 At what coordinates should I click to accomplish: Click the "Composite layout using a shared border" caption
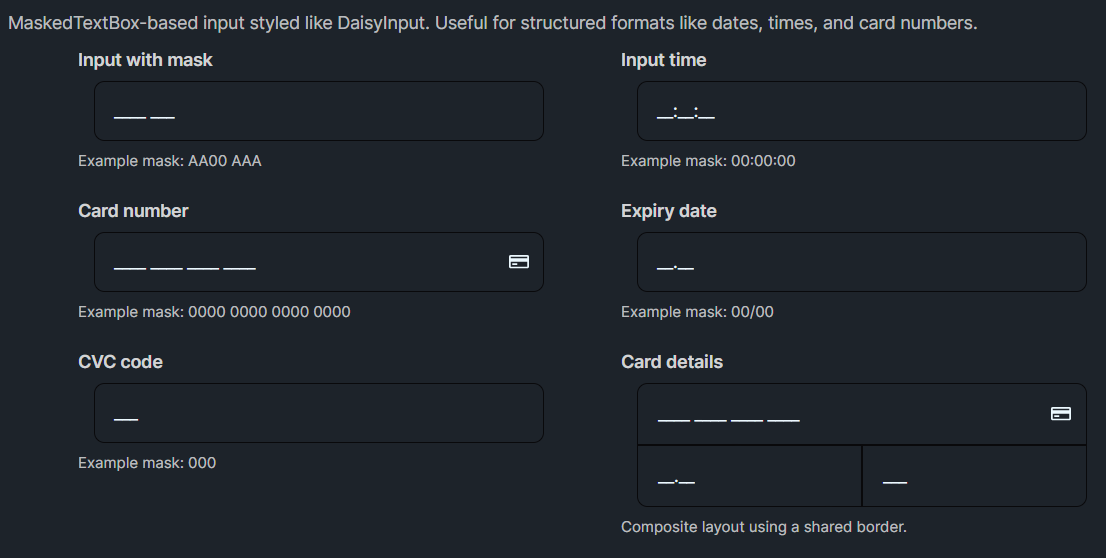pyautogui.click(x=763, y=527)
